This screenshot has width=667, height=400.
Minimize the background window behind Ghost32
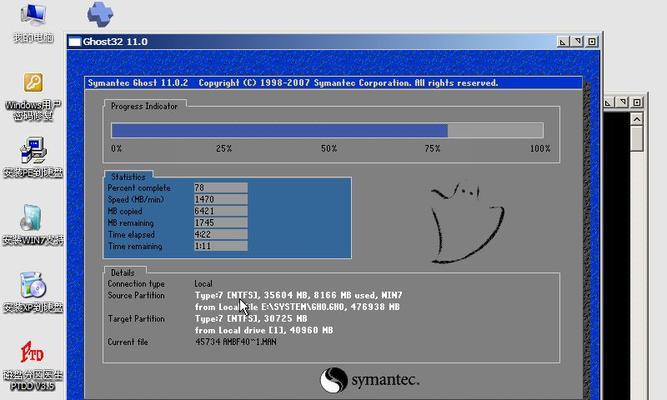tap(608, 102)
